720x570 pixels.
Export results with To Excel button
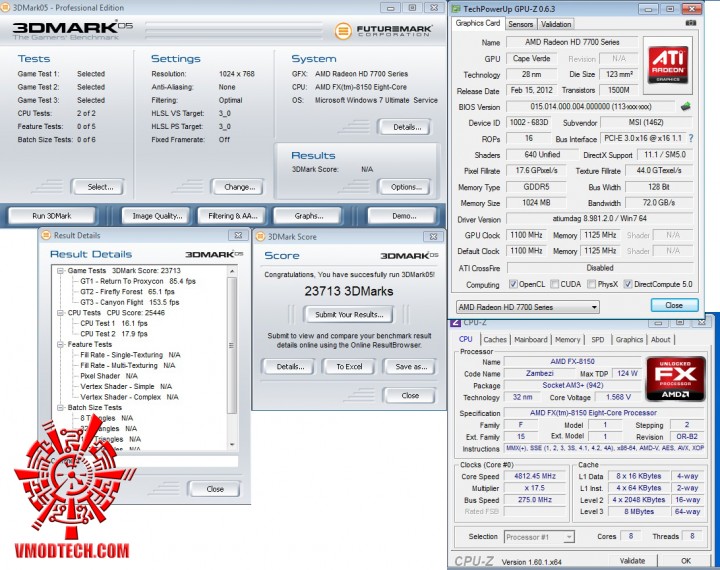coord(349,367)
